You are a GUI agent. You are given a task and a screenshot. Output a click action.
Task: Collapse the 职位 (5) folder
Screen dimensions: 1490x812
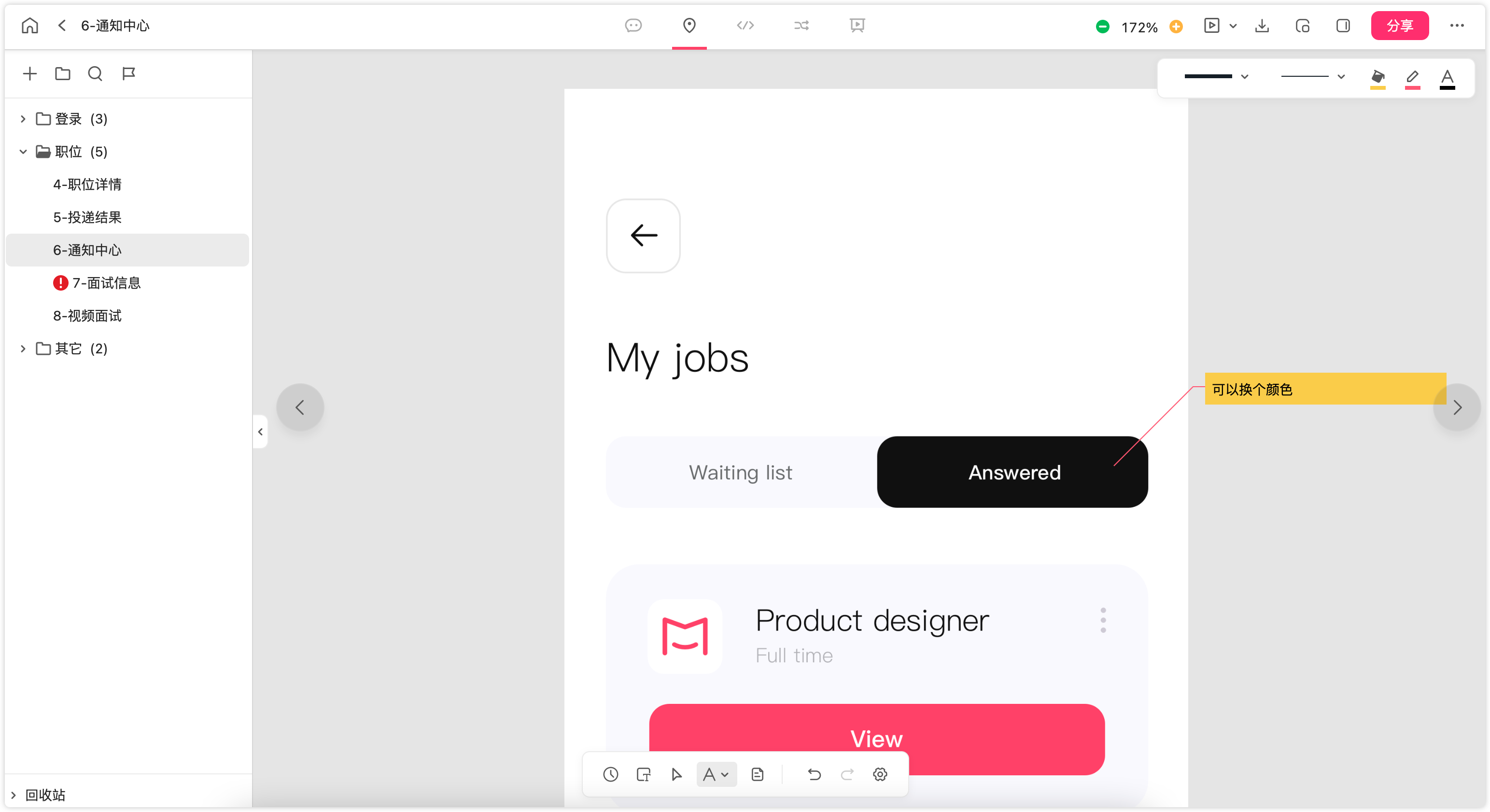(23, 152)
